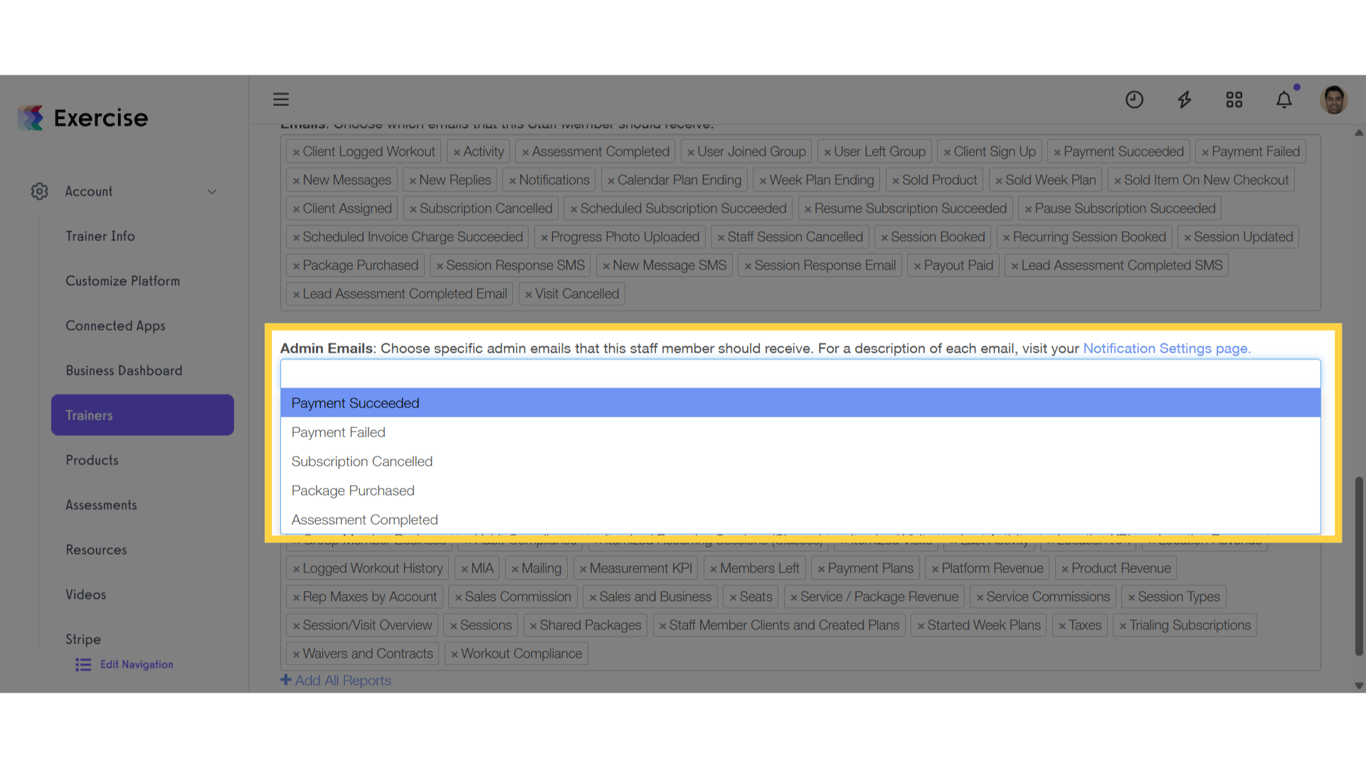The height and width of the screenshot is (768, 1366).
Task: Click the profile avatar in the top right
Action: coord(1334,99)
